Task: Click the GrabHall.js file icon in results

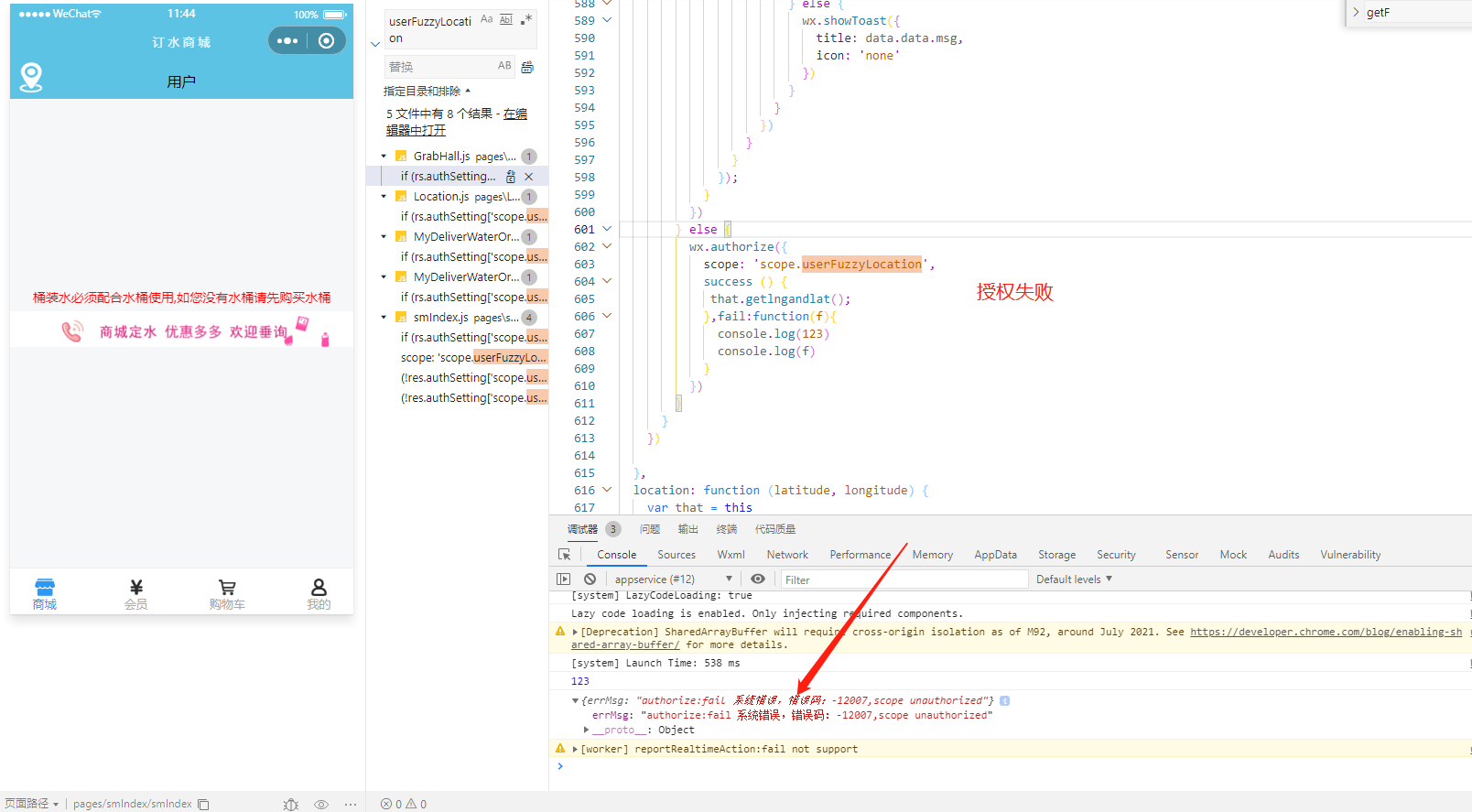Action: point(401,157)
